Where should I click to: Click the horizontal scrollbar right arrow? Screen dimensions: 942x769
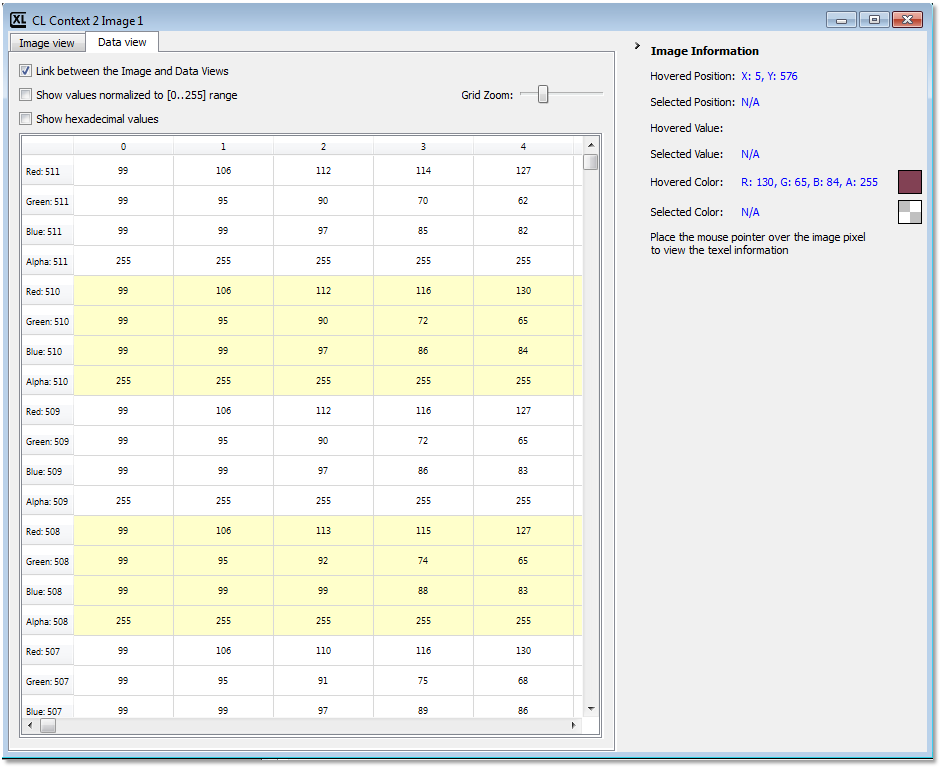tap(573, 726)
